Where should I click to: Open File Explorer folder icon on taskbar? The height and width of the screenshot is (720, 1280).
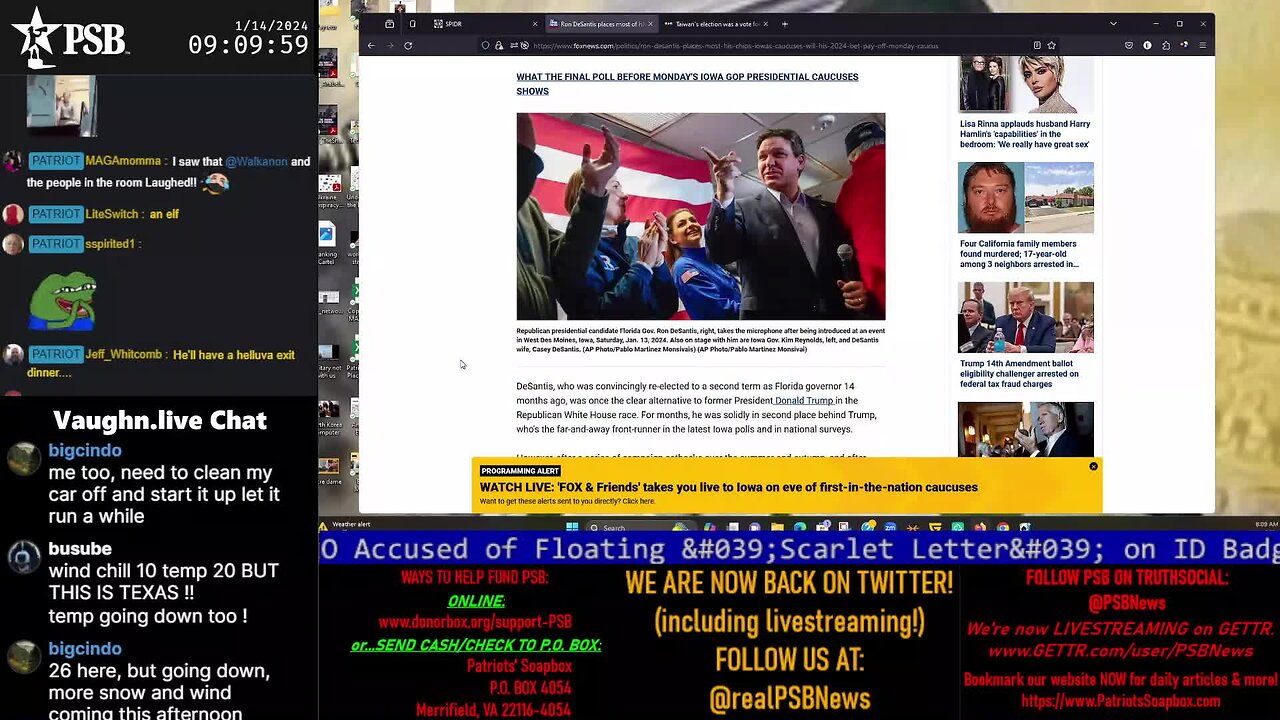[777, 527]
